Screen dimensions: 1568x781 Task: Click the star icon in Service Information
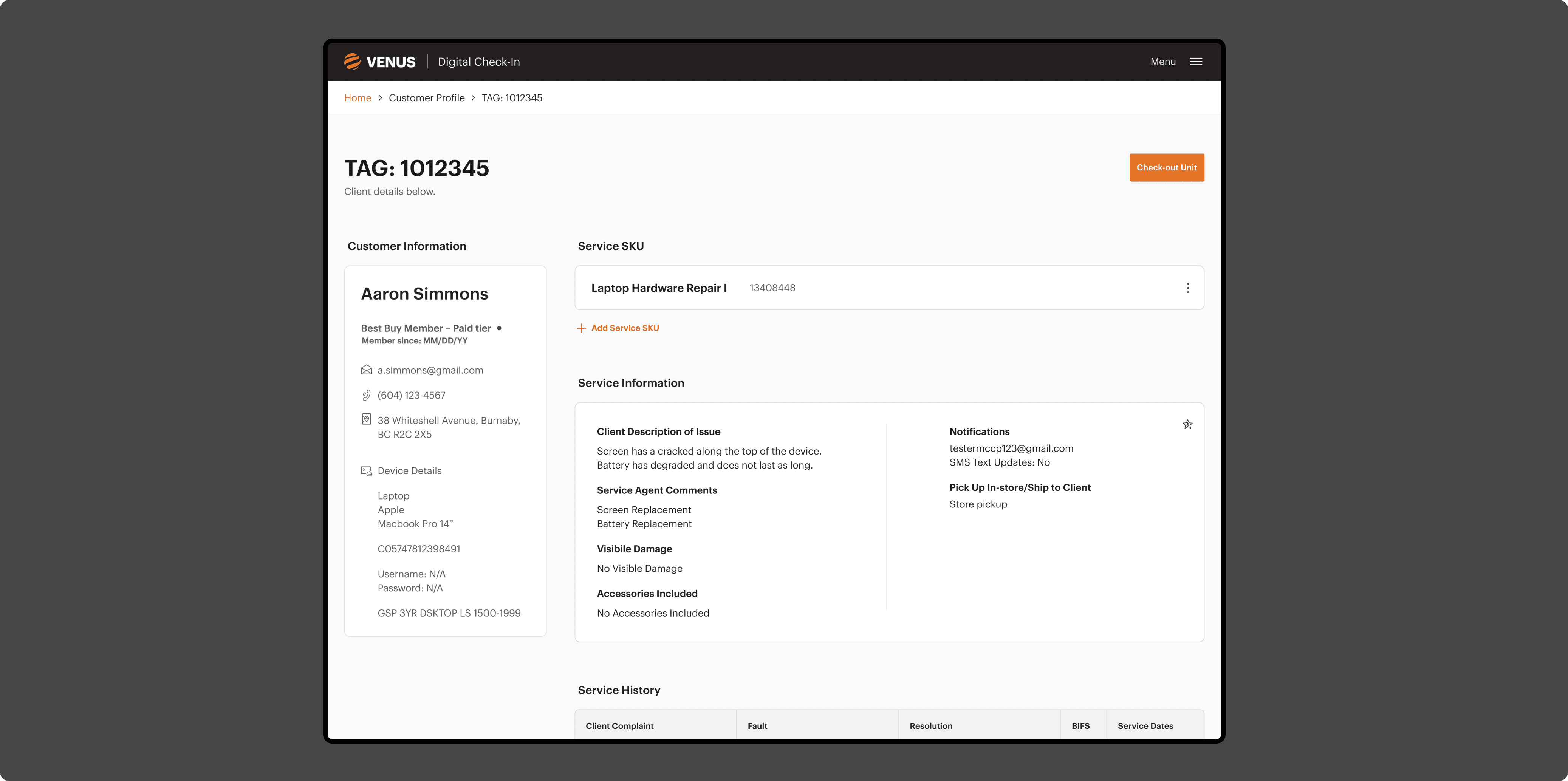click(1187, 424)
